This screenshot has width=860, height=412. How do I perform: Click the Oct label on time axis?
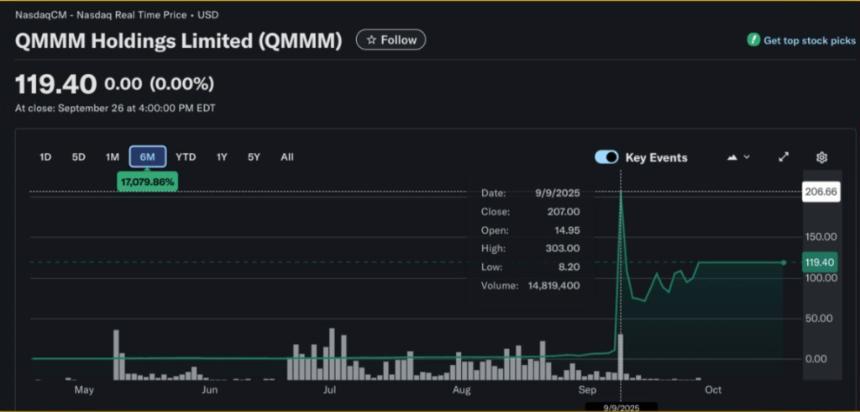point(713,391)
